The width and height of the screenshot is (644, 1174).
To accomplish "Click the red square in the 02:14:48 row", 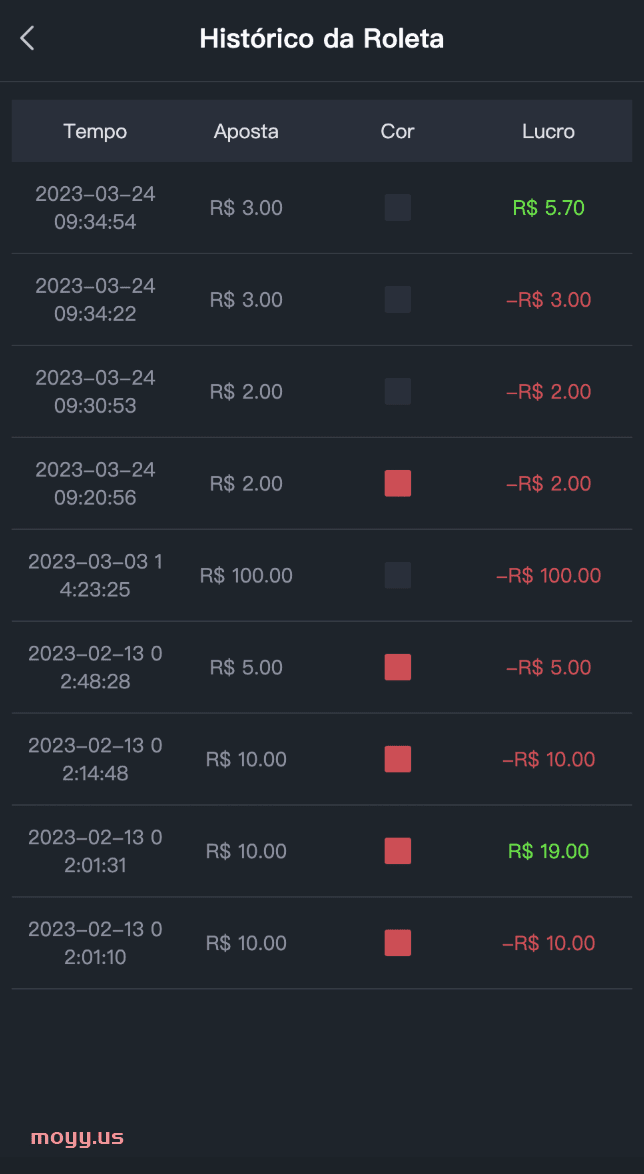I will pos(398,759).
